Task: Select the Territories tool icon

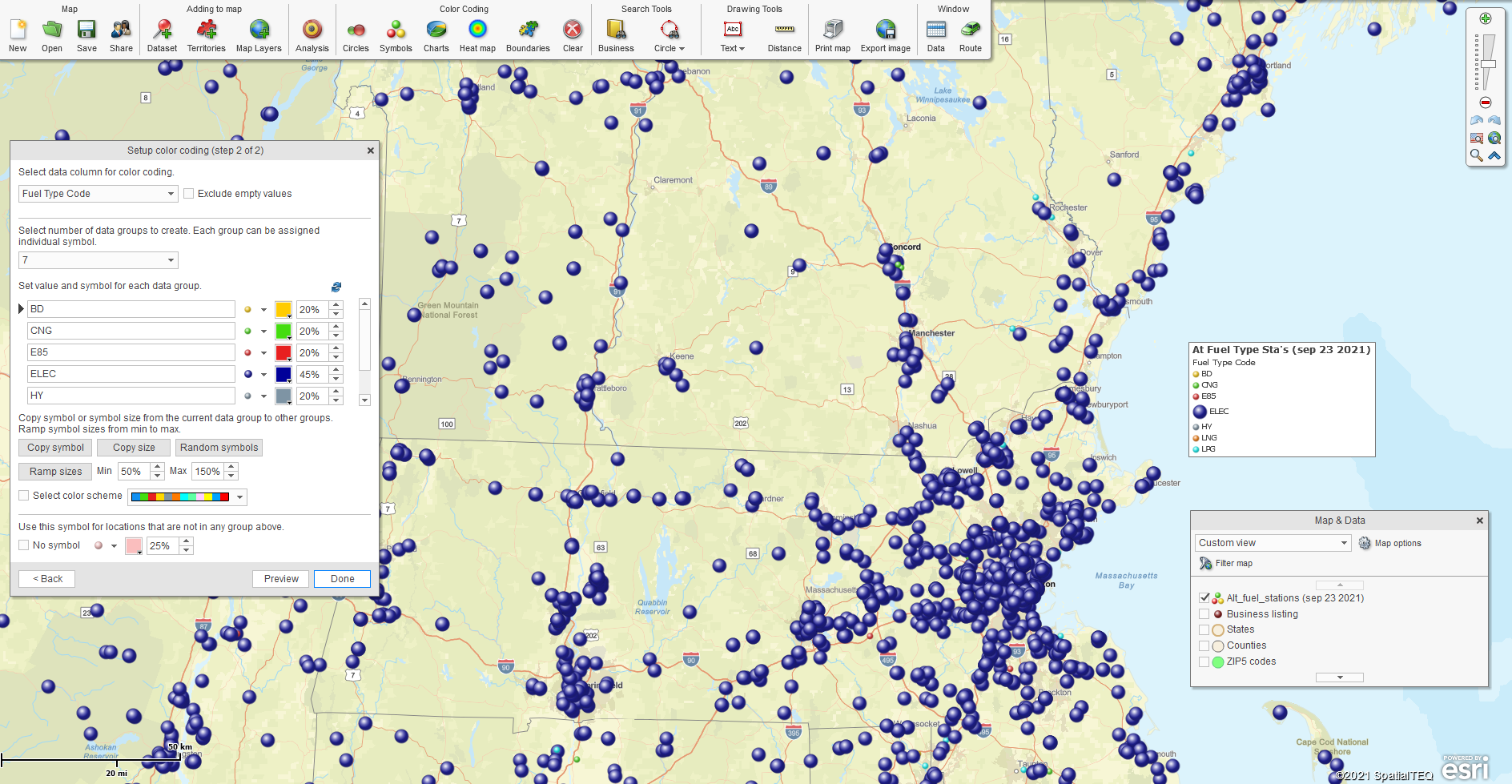Action: point(207,30)
